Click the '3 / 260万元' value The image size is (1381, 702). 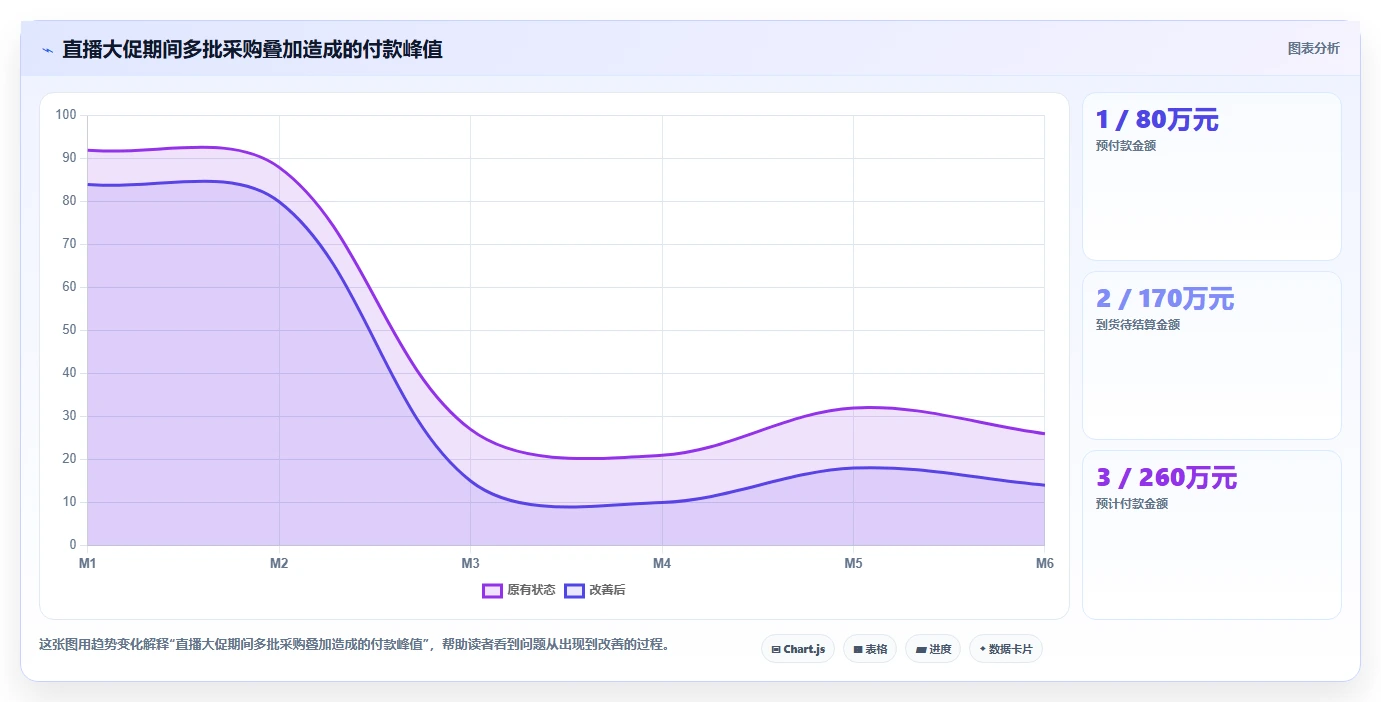pos(1166,478)
